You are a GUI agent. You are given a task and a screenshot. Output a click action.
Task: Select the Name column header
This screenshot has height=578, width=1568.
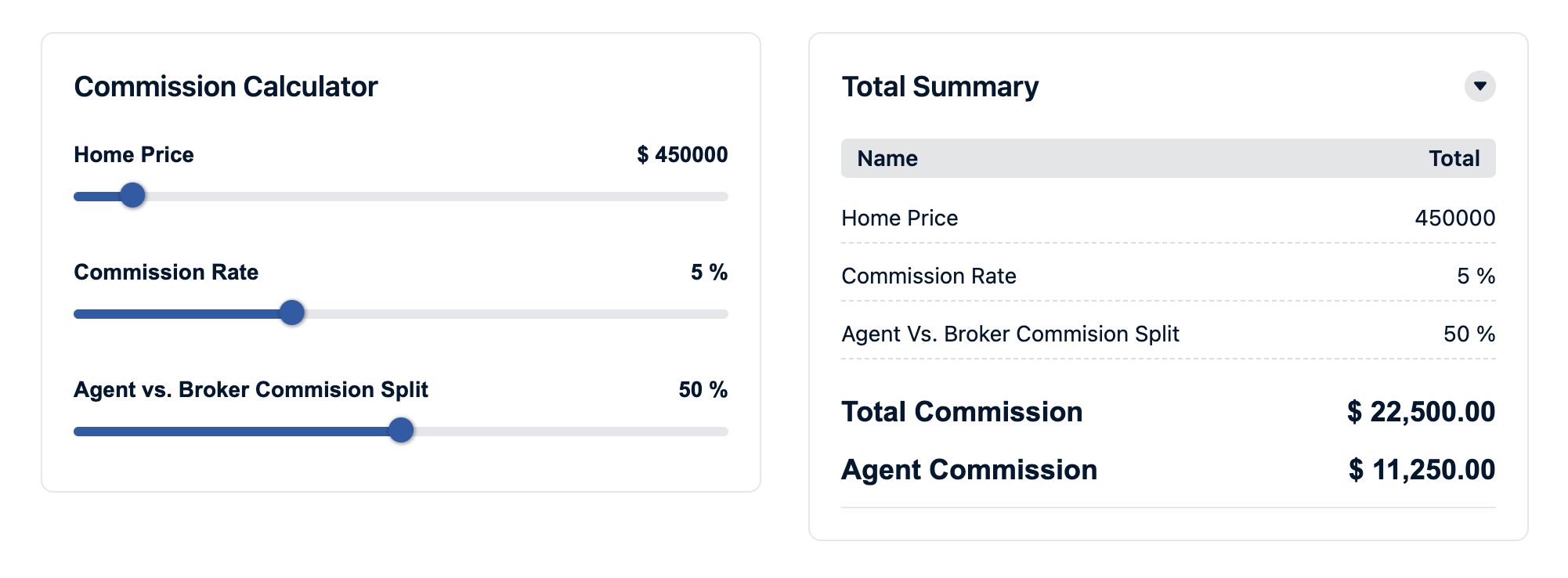(x=887, y=159)
